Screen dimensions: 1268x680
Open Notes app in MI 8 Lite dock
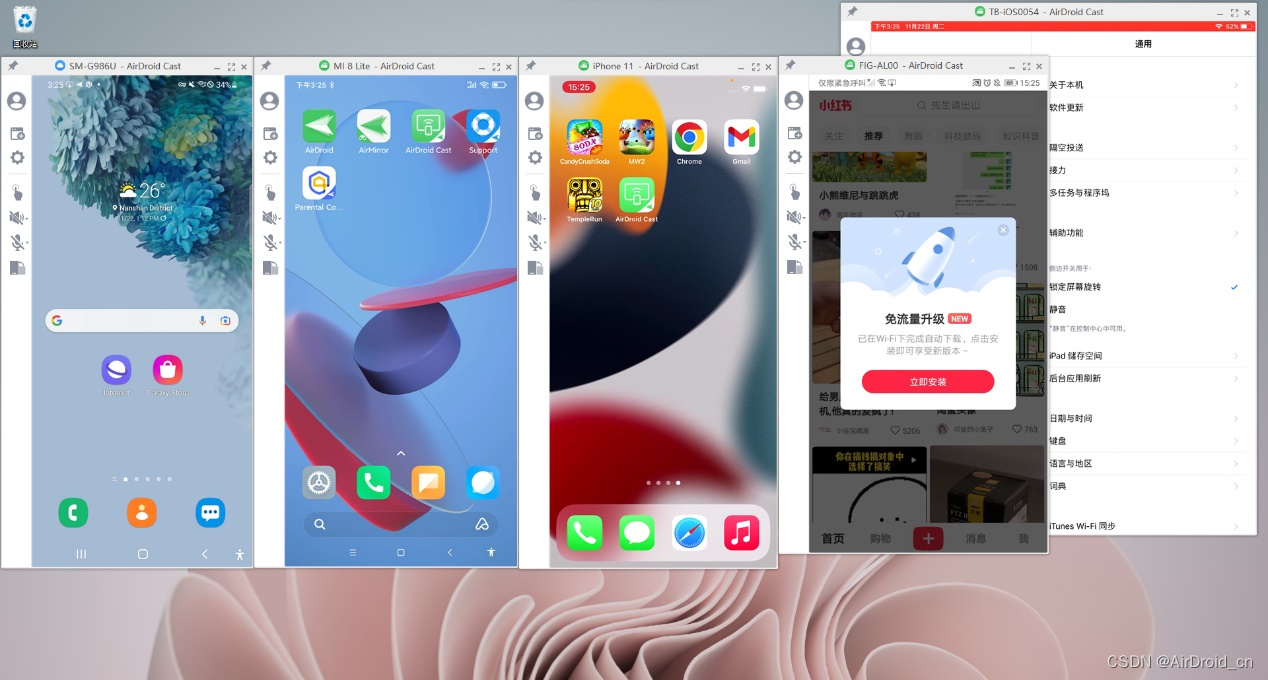click(428, 483)
